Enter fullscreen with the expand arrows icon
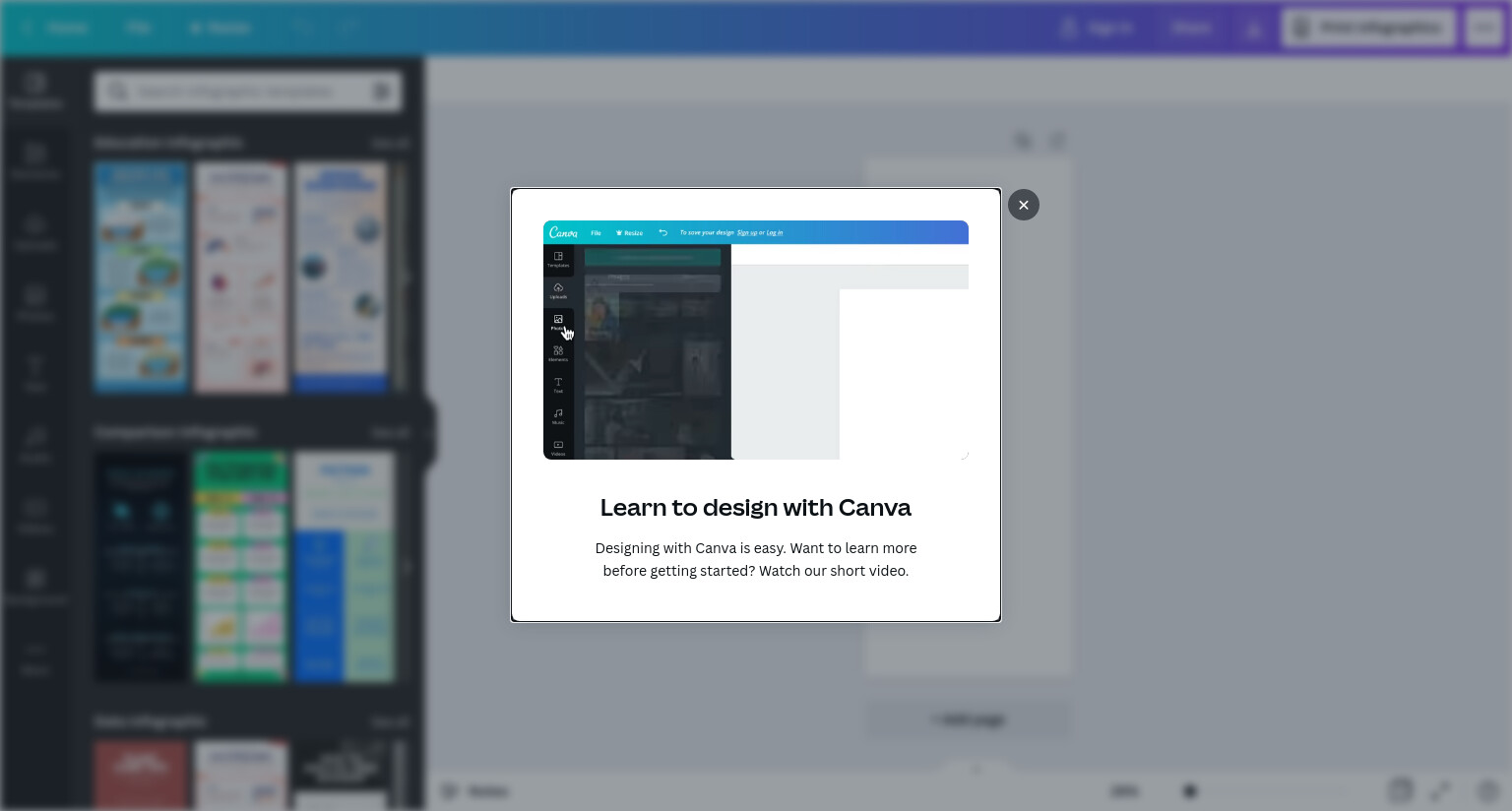The width and height of the screenshot is (1512, 811). 1440,790
